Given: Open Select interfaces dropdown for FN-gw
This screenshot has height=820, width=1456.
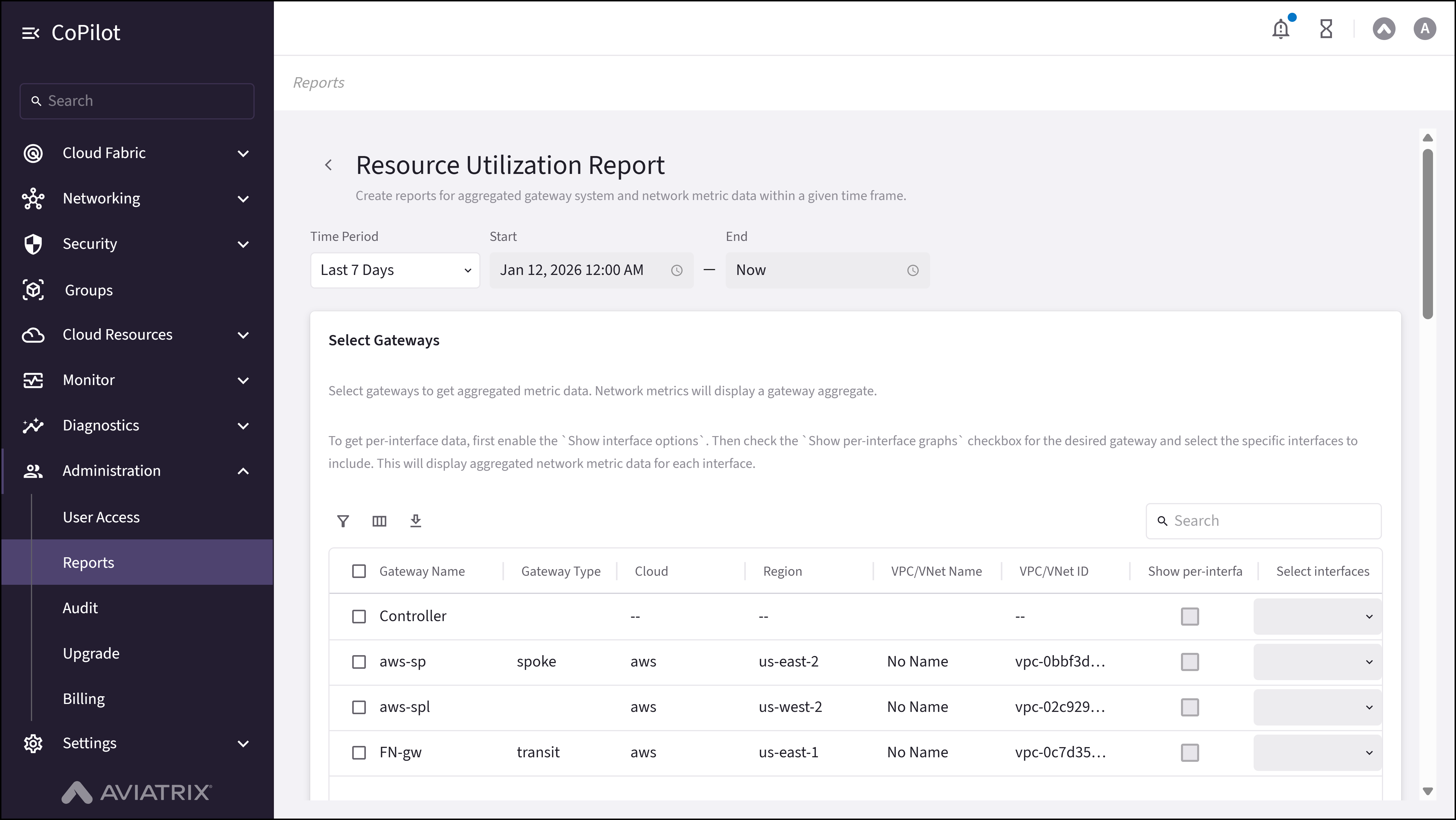Looking at the screenshot, I should pyautogui.click(x=1317, y=753).
